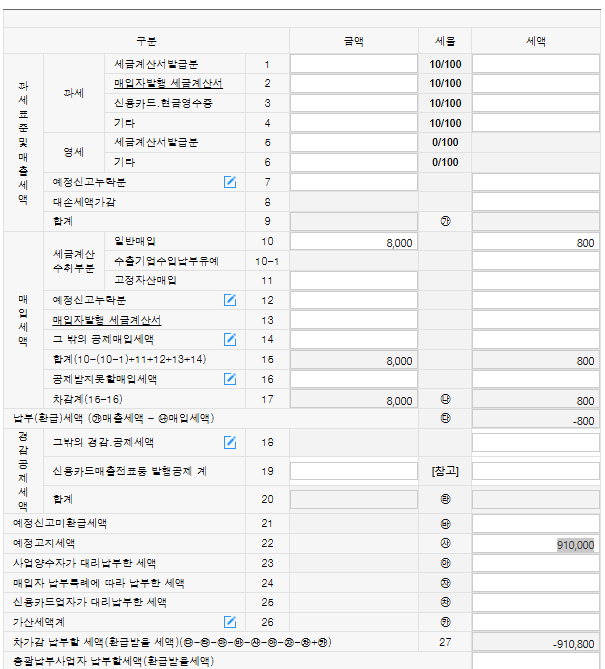Click 세액 field for 신용카드.현금영수증 row 3

pyautogui.click(x=535, y=103)
